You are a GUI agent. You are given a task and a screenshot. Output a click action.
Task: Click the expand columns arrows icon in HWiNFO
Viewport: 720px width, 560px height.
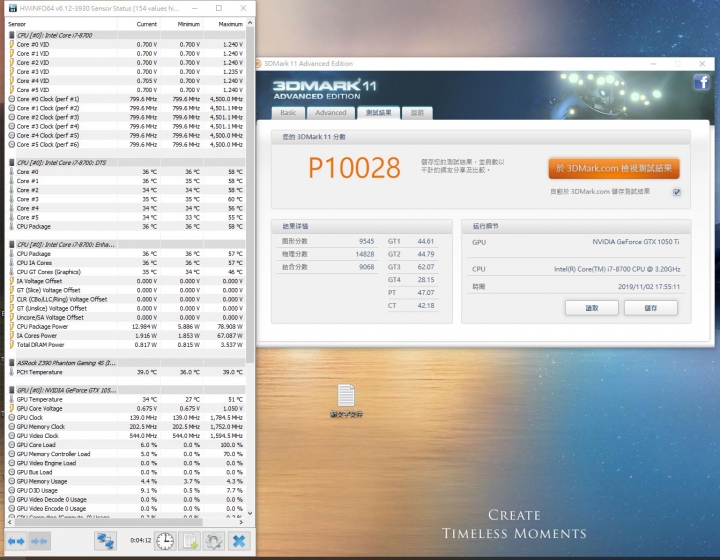(x=16, y=541)
